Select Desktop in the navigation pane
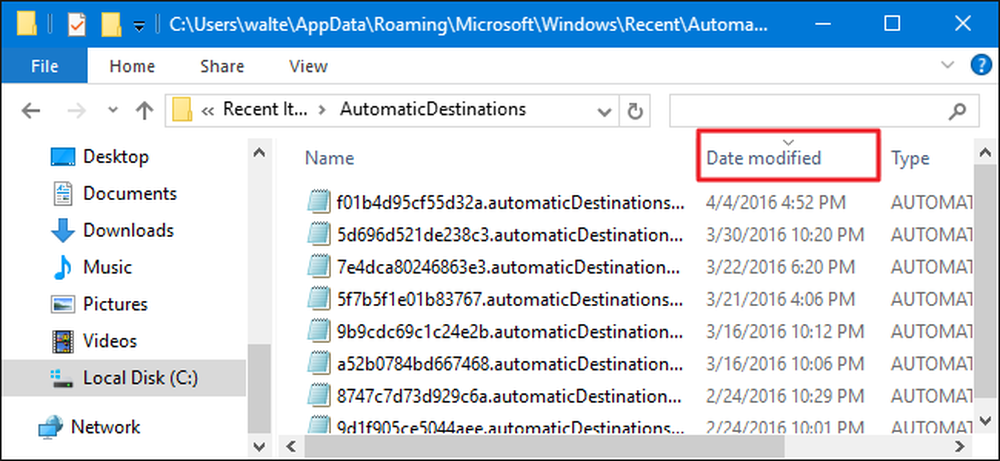Viewport: 1000px width, 461px height. (115, 156)
